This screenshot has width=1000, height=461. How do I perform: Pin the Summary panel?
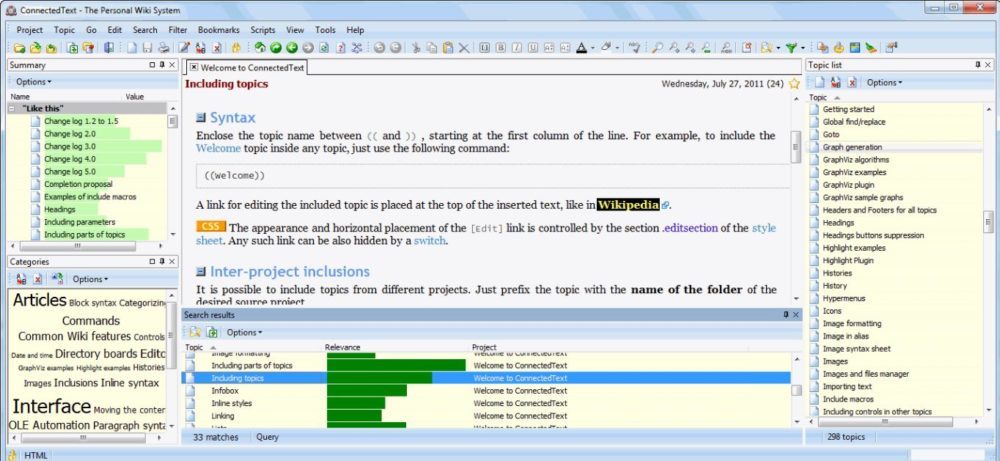pyautogui.click(x=161, y=65)
